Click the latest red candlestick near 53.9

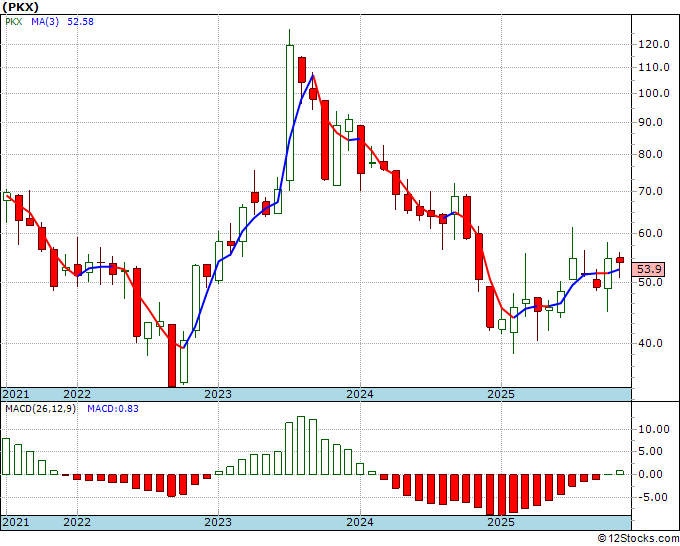click(620, 260)
